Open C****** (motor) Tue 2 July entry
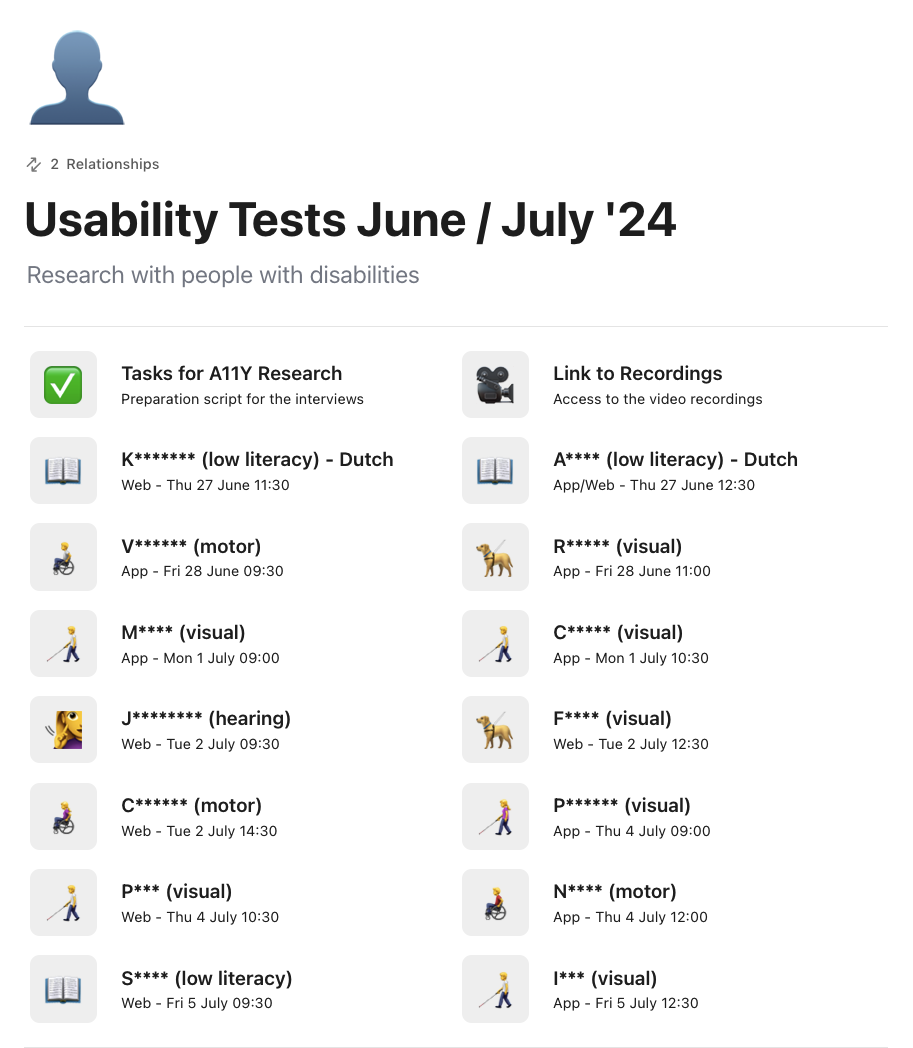Screen dimensions: 913x1048 [191, 806]
